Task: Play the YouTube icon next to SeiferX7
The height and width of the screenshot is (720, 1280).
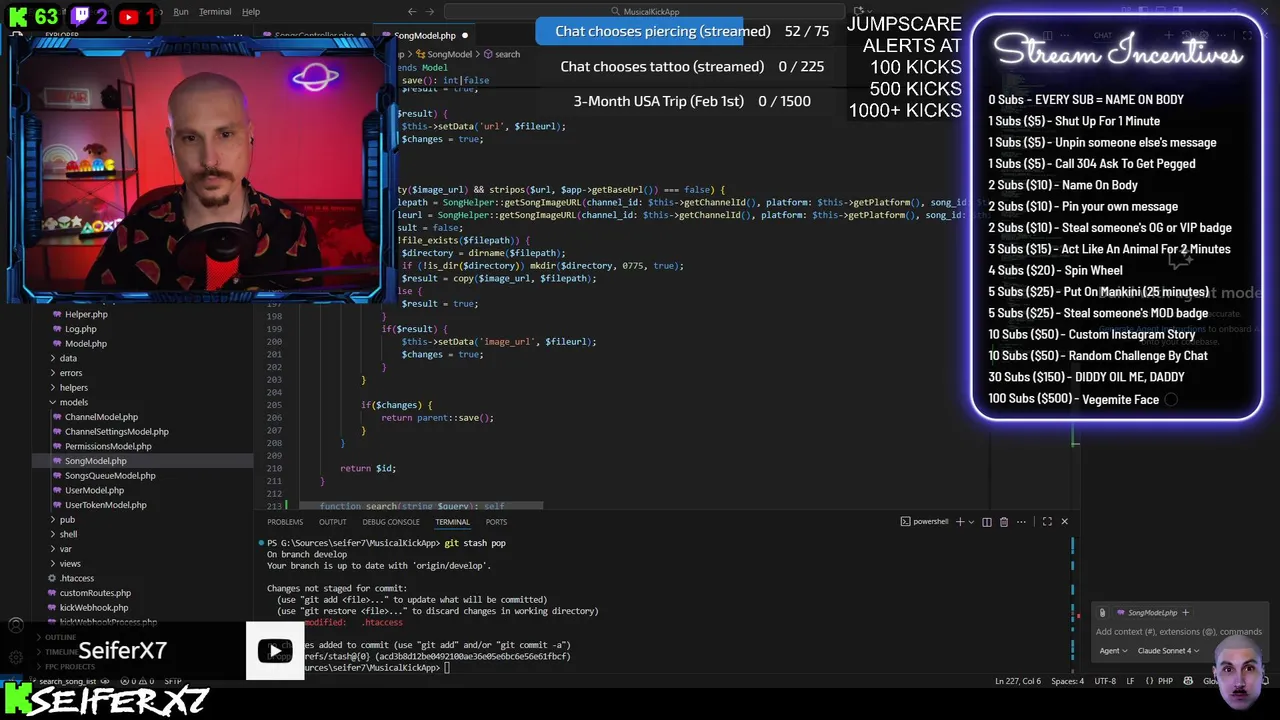Action: tap(275, 651)
